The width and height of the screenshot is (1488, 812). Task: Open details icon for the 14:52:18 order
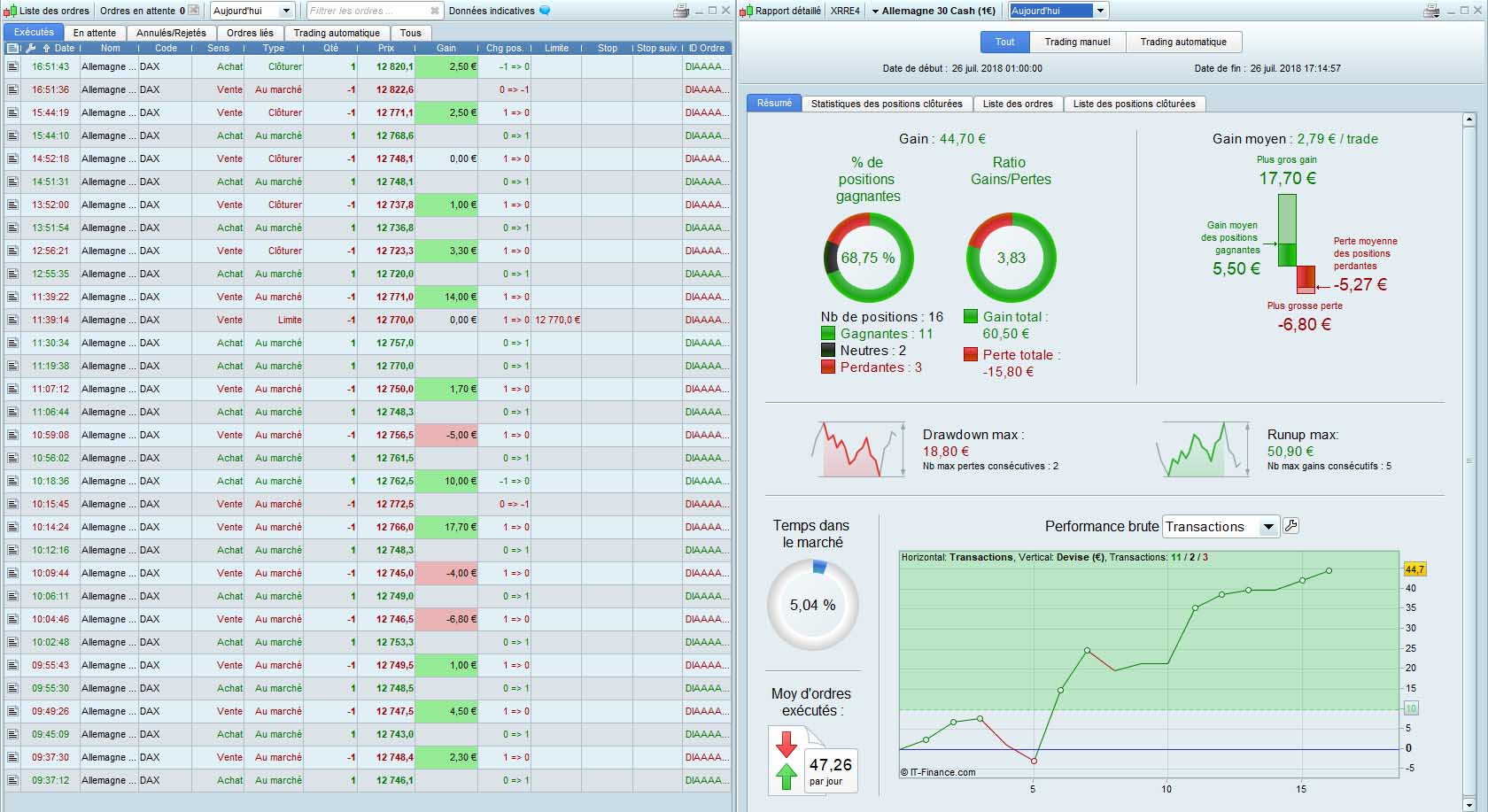pyautogui.click(x=13, y=159)
